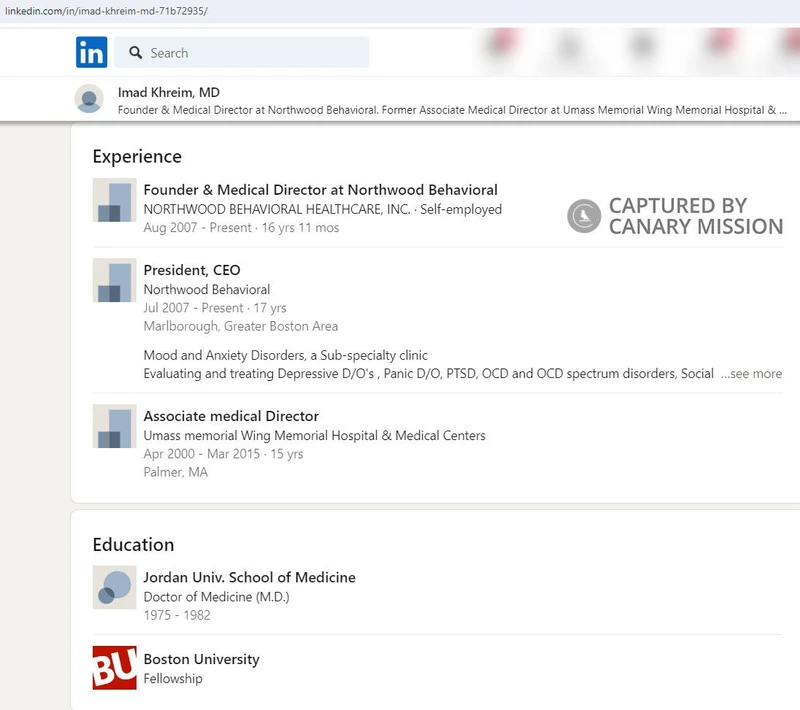Expand description with '...see more'

[x=751, y=374]
